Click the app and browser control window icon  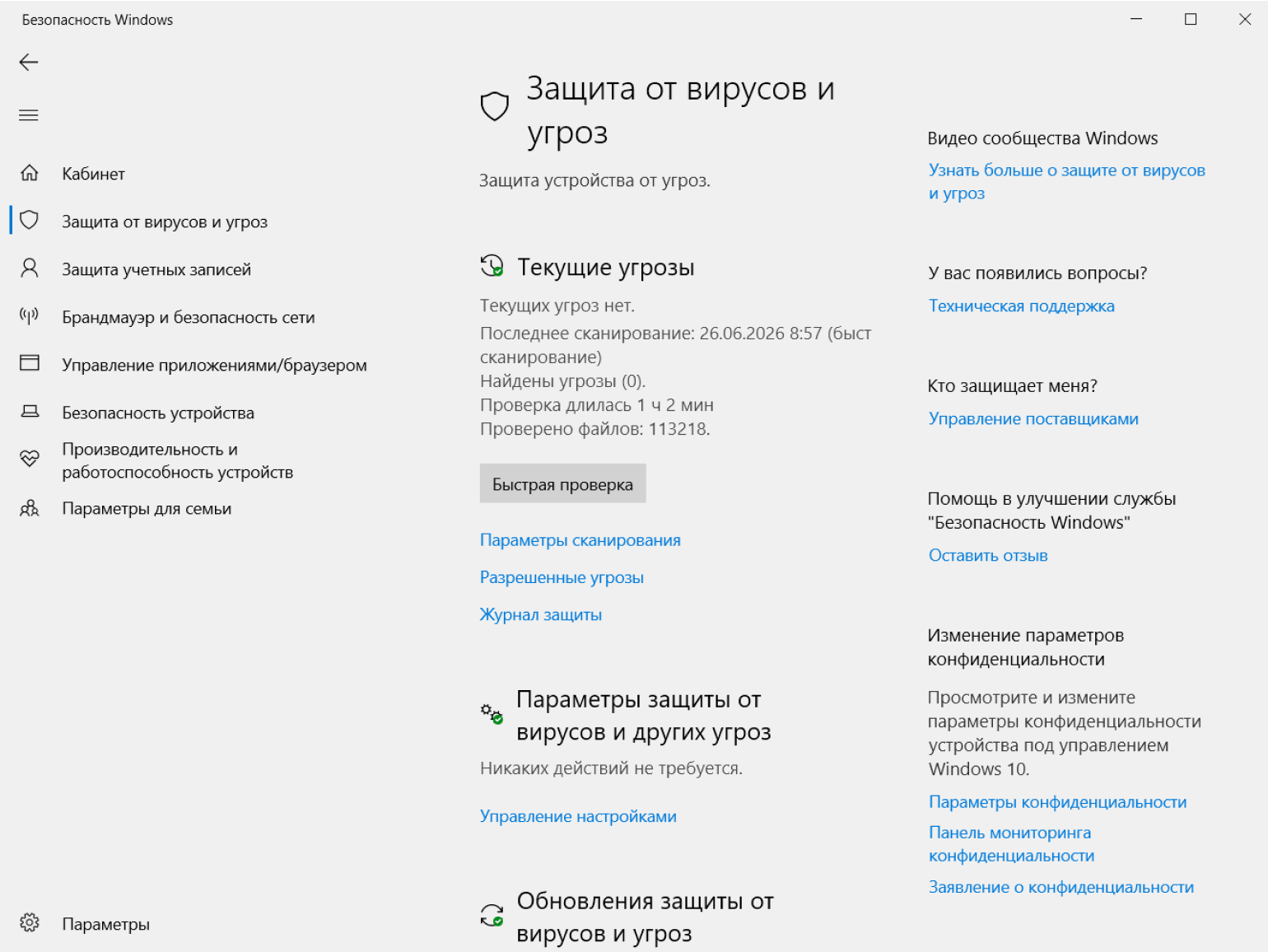tap(30, 364)
